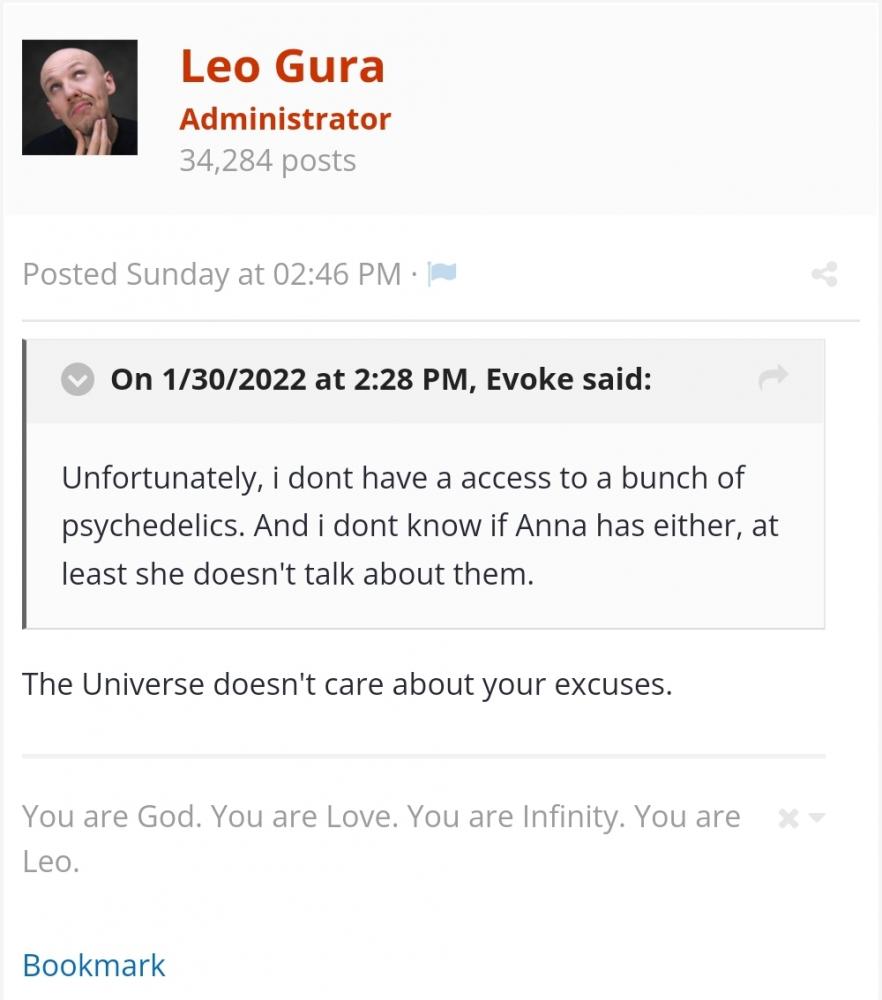Select the quoted text about psychedelics
This screenshot has width=882, height=1000.
click(420, 526)
